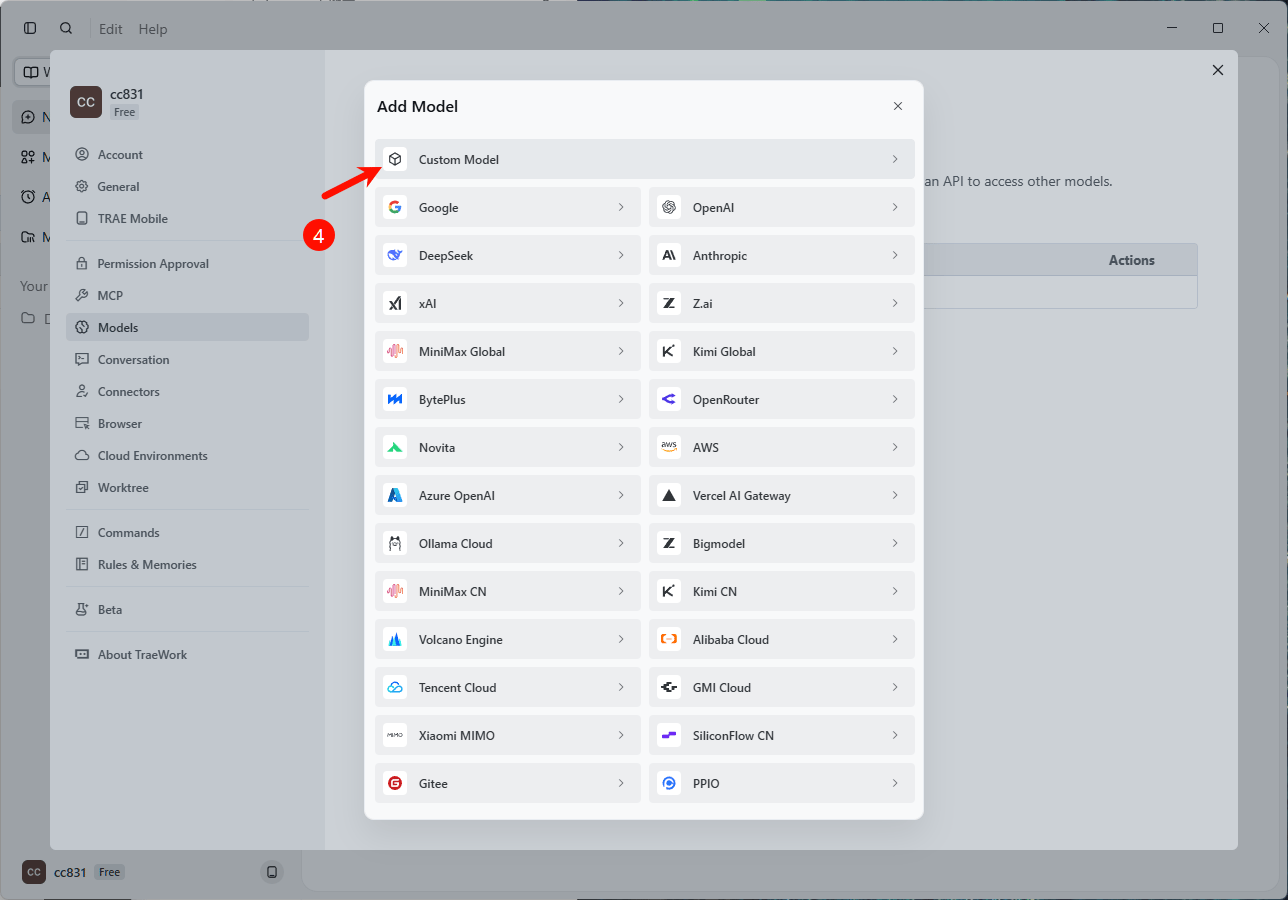Image resolution: width=1288 pixels, height=900 pixels.
Task: Close the Add Model dialog
Action: [x=898, y=106]
